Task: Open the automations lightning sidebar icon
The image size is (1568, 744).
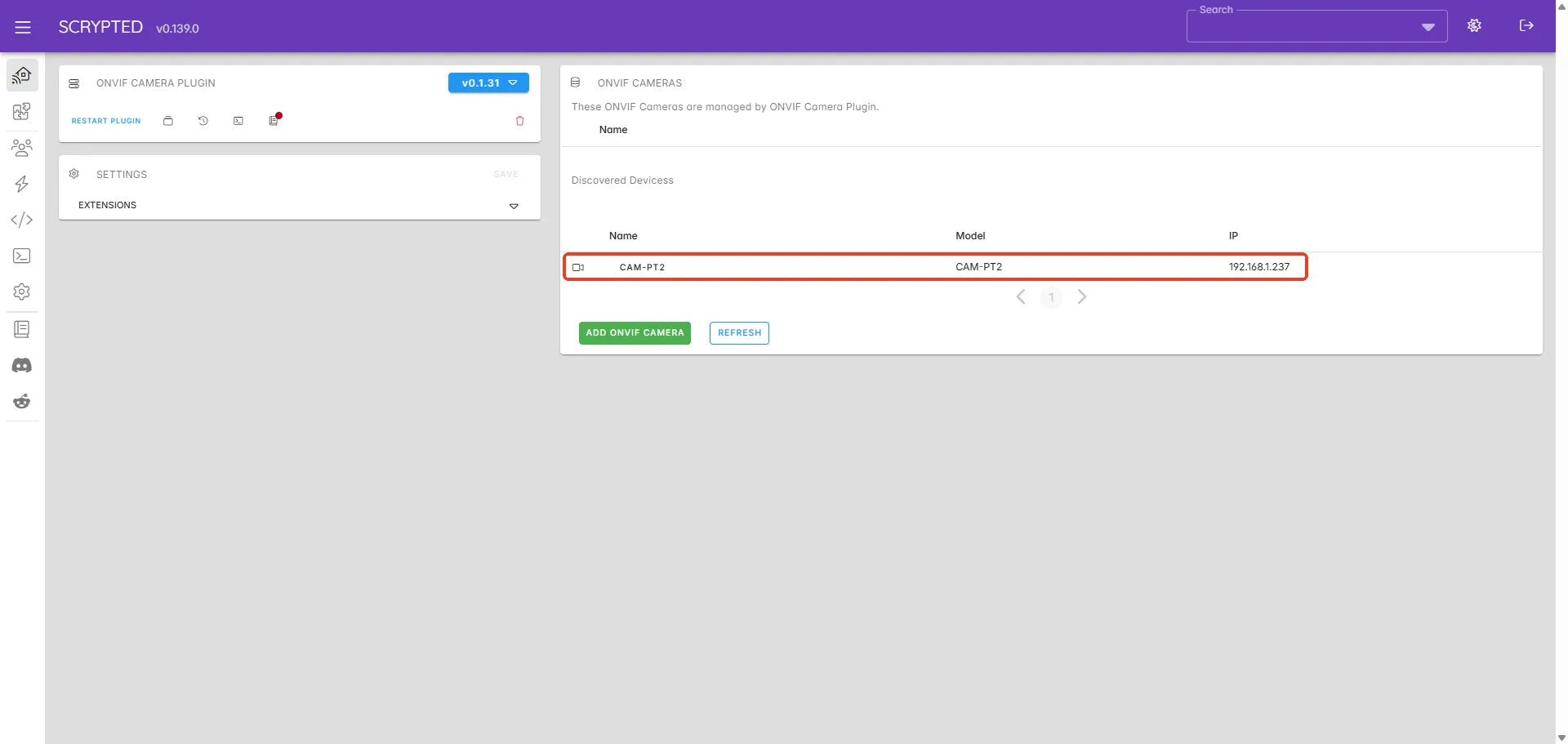Action: (22, 184)
